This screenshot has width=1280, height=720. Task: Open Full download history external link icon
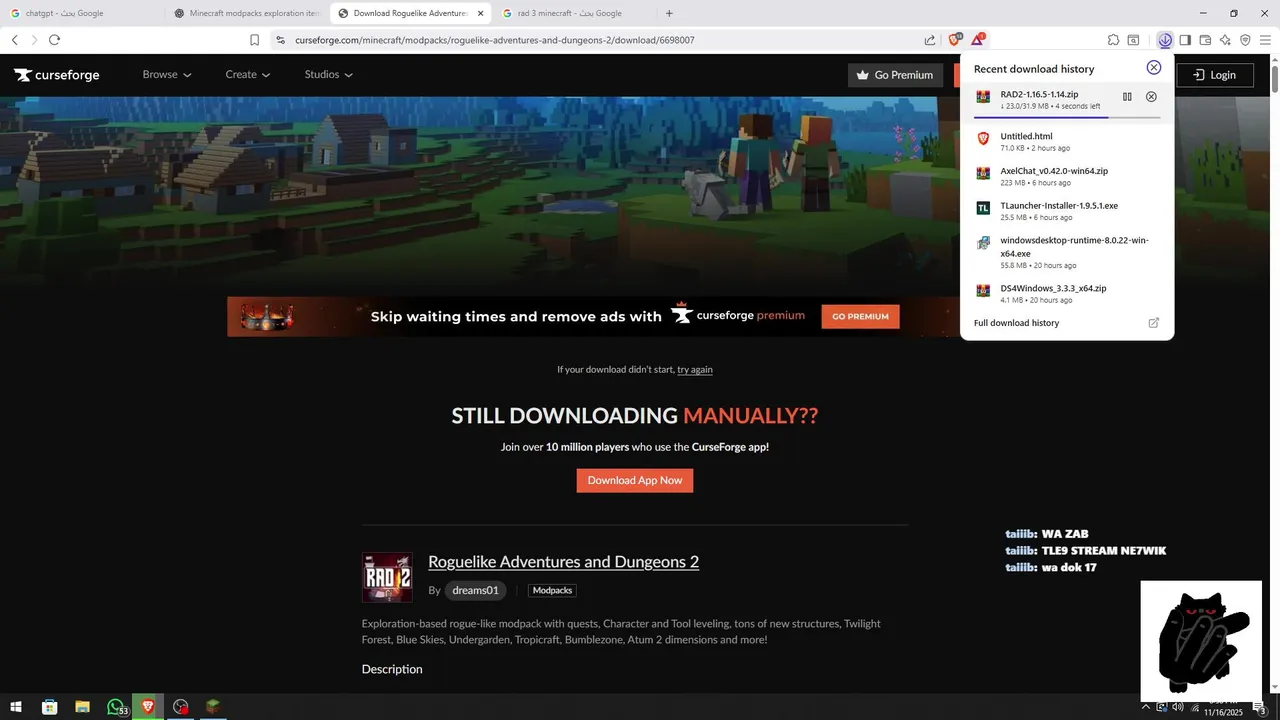1153,323
